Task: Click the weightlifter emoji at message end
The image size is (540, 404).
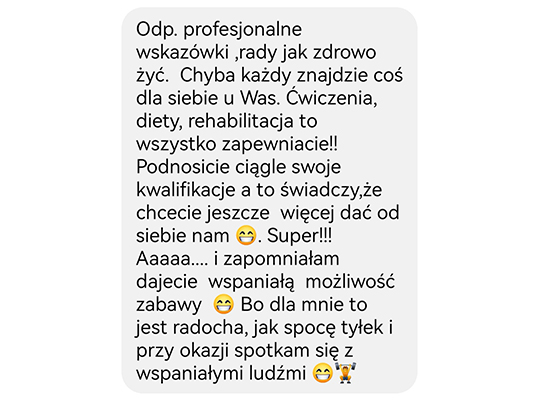Action: 344,373
